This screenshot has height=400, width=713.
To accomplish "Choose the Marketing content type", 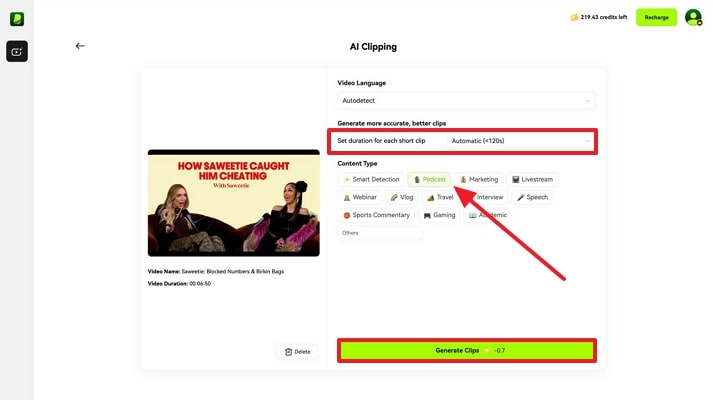I will click(x=478, y=179).
